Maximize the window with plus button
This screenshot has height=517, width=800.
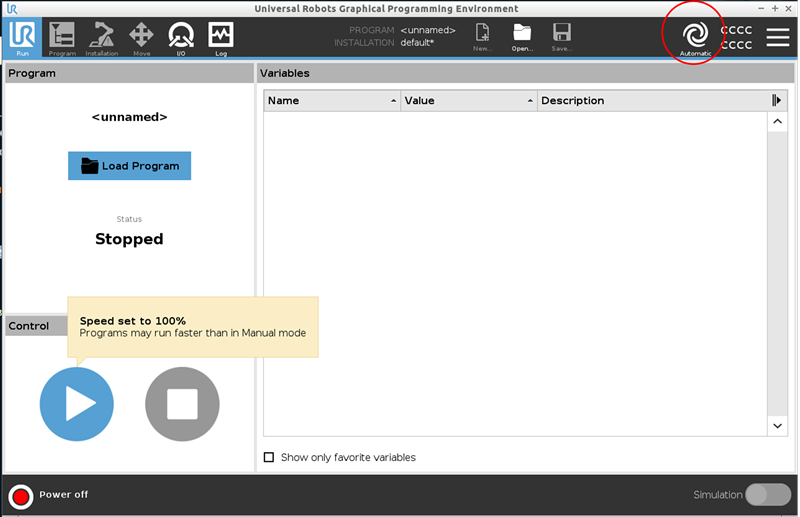(774, 8)
